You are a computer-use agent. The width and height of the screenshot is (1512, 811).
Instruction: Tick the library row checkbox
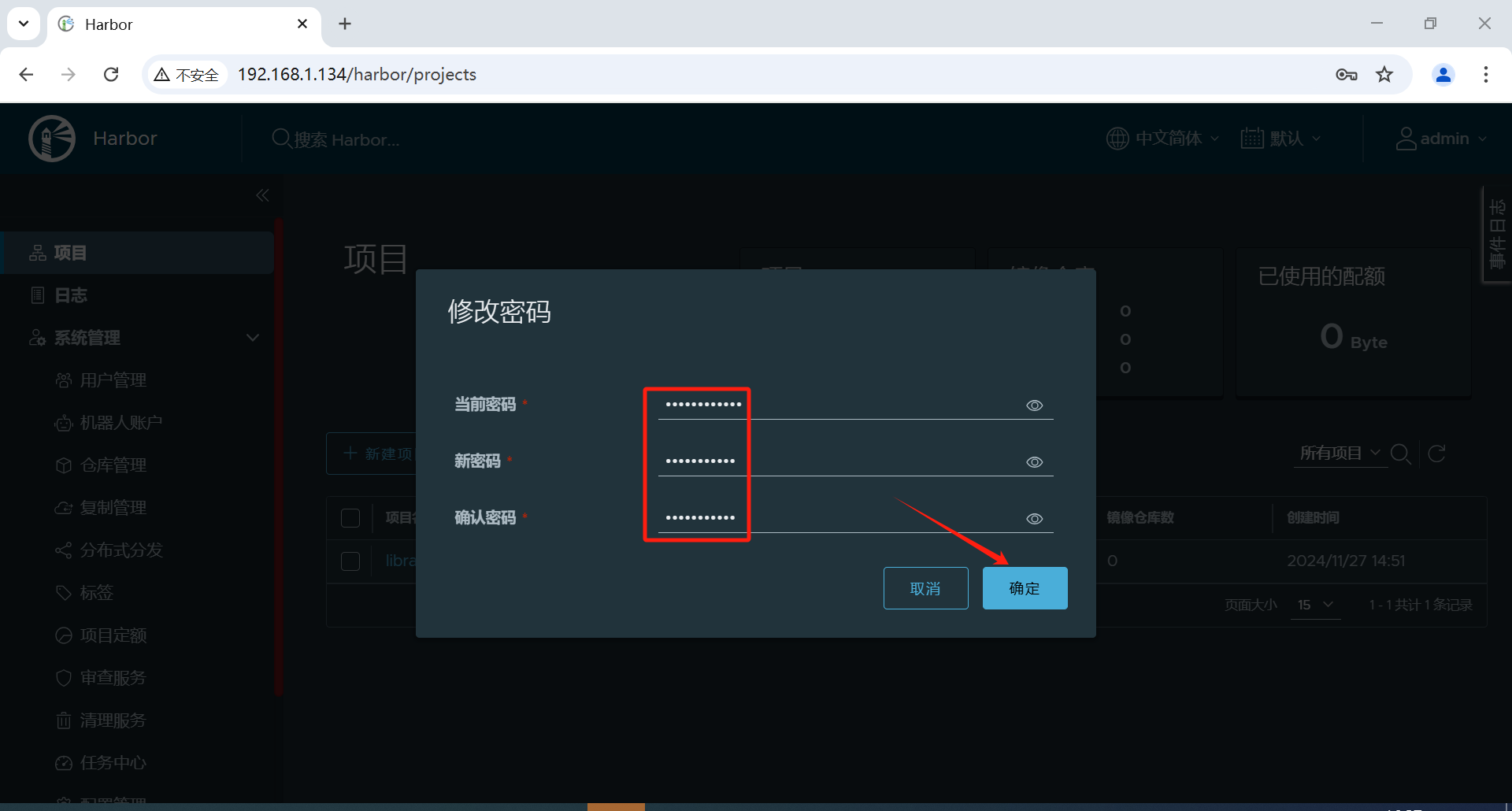coord(350,561)
